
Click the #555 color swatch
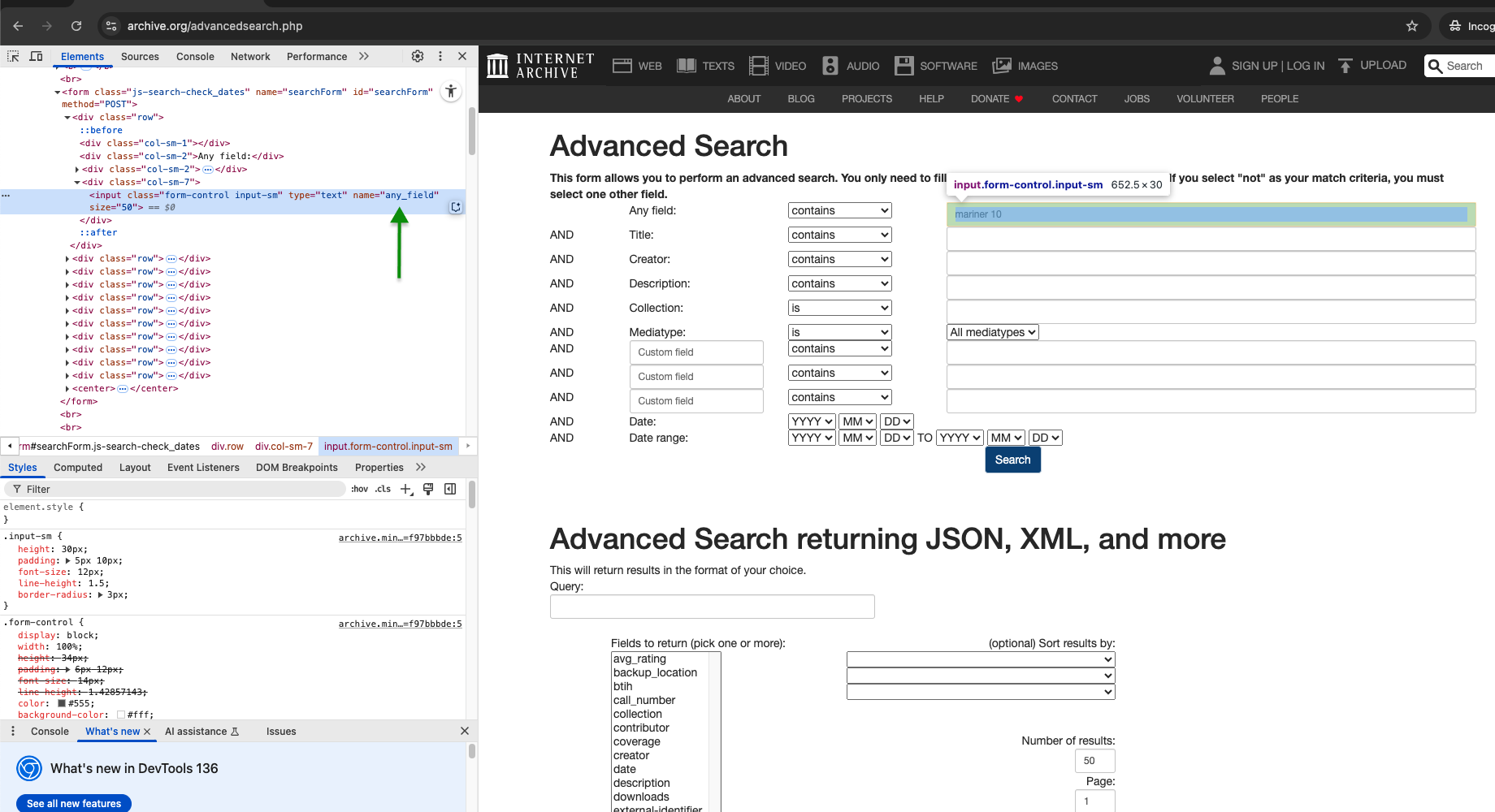(62, 703)
